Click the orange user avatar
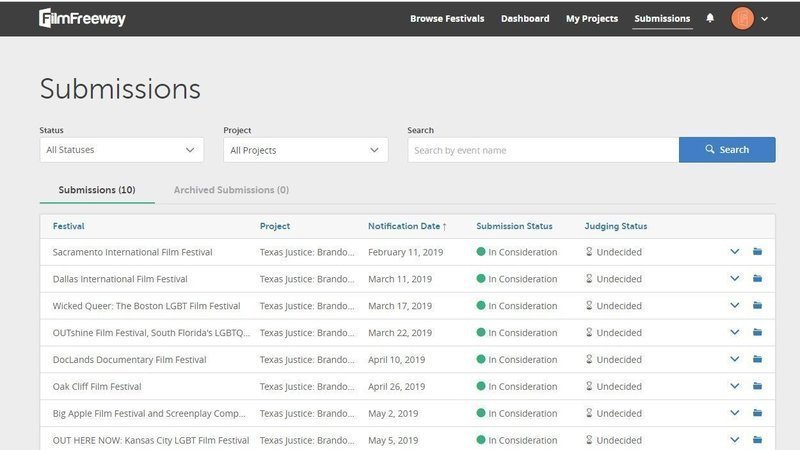Viewport: 800px width, 450px height. [x=742, y=18]
